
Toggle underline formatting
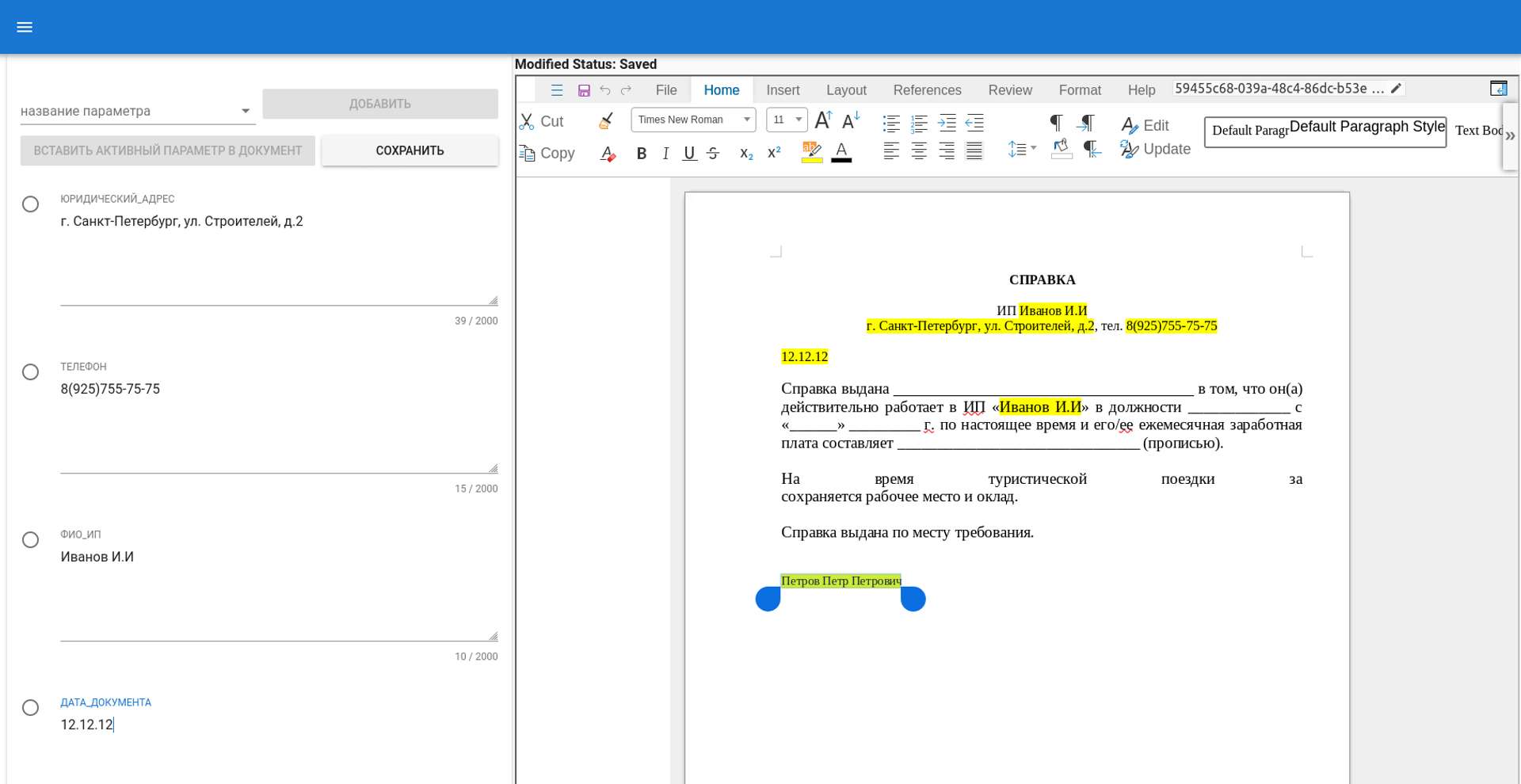pos(689,154)
